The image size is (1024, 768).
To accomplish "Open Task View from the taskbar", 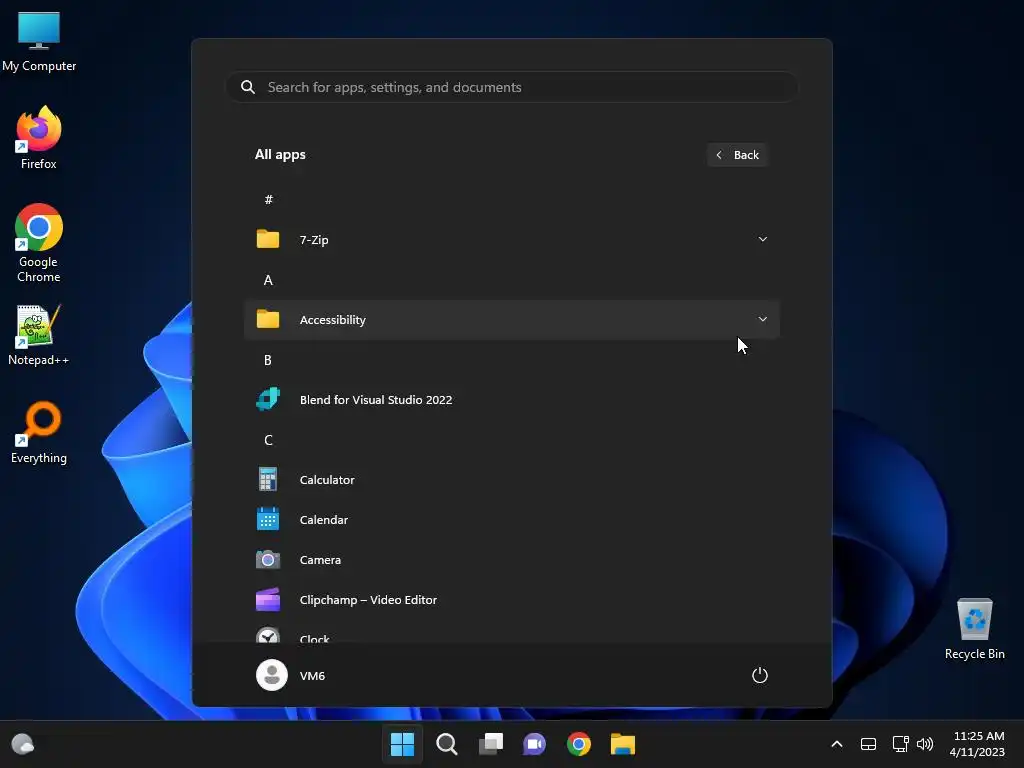I will [x=491, y=744].
